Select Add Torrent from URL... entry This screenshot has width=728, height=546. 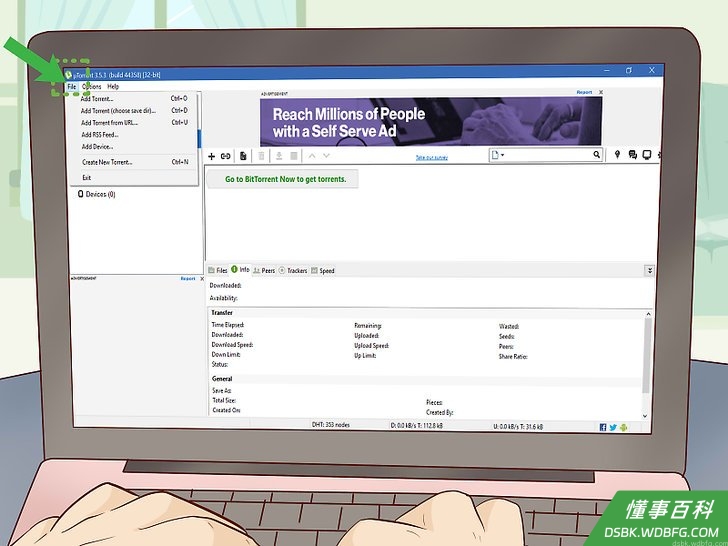[134, 123]
